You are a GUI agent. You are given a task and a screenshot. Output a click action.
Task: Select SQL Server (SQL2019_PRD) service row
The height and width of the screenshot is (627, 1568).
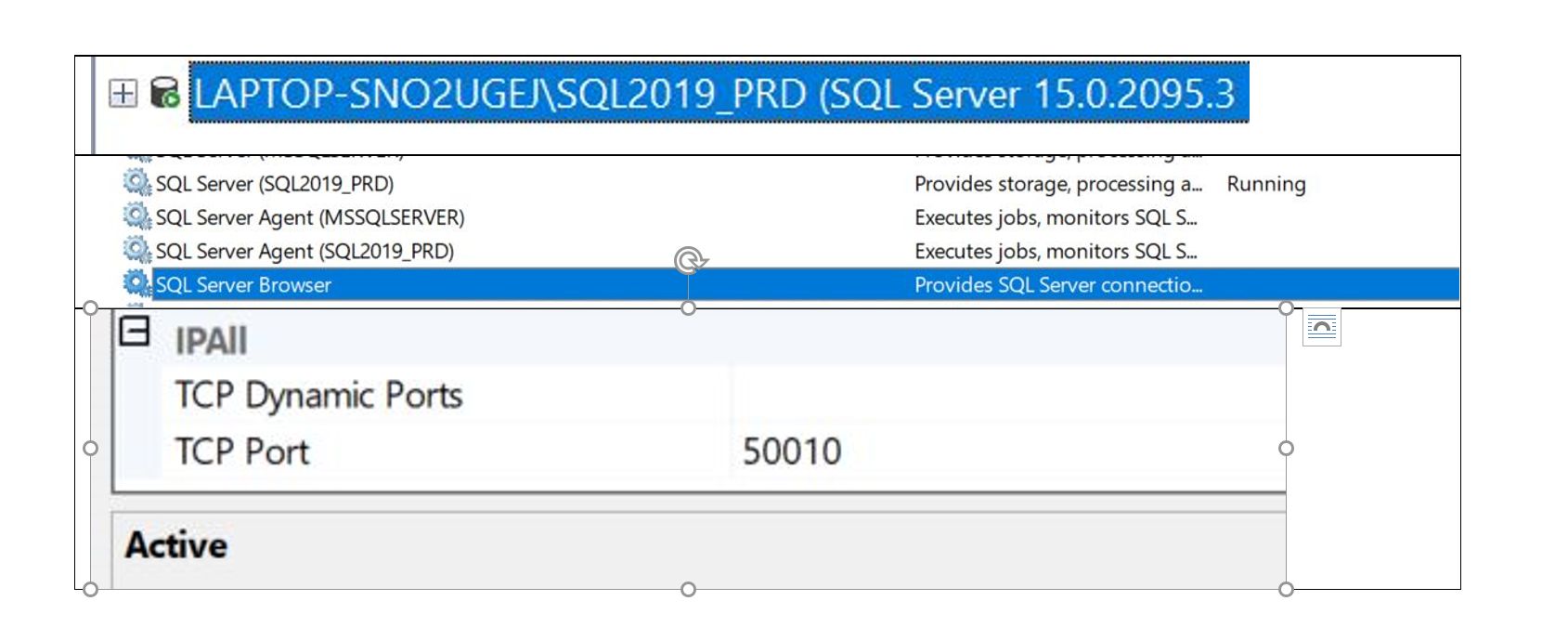coord(275,184)
